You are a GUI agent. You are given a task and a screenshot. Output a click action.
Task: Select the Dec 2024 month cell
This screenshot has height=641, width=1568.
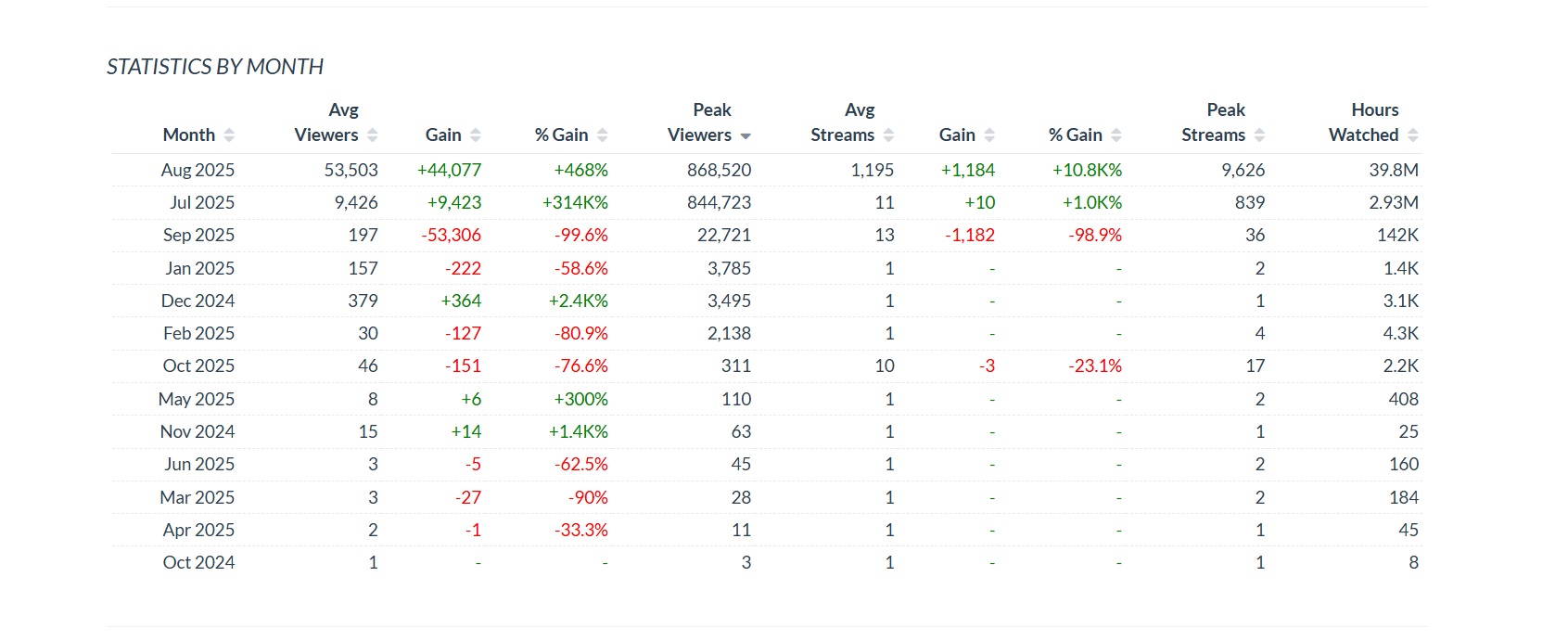(x=198, y=301)
